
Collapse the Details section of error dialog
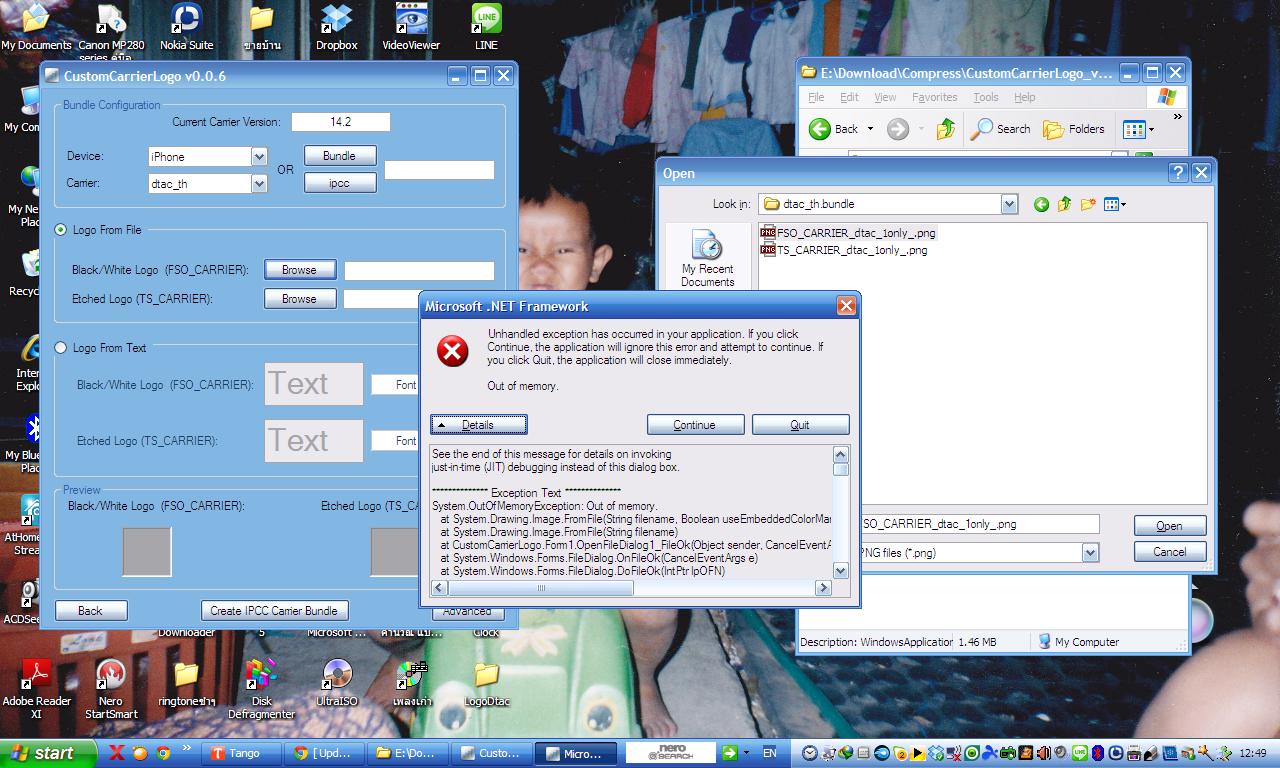pyautogui.click(x=478, y=425)
